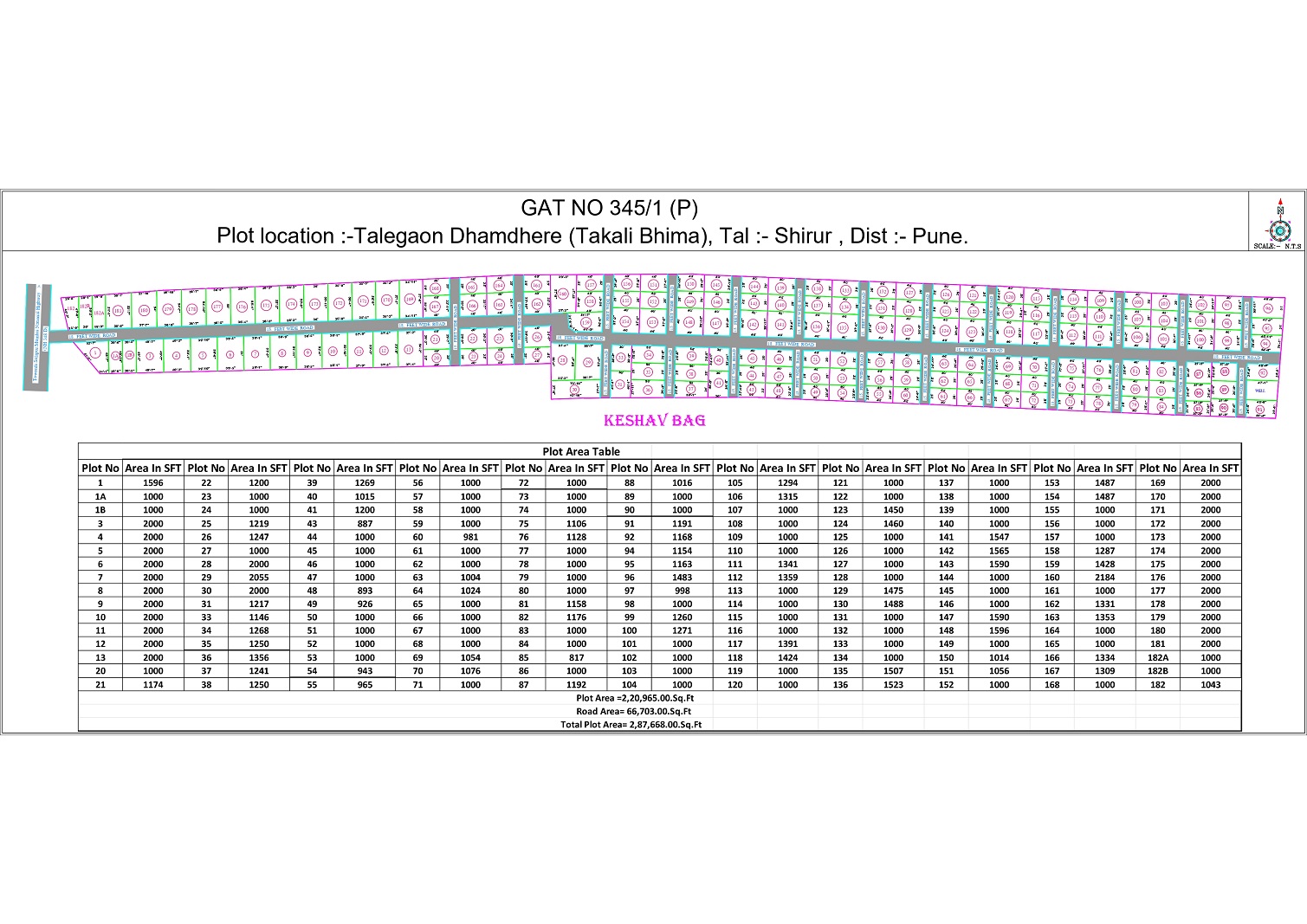Click plot 4 circle marker on the map

coord(177,355)
